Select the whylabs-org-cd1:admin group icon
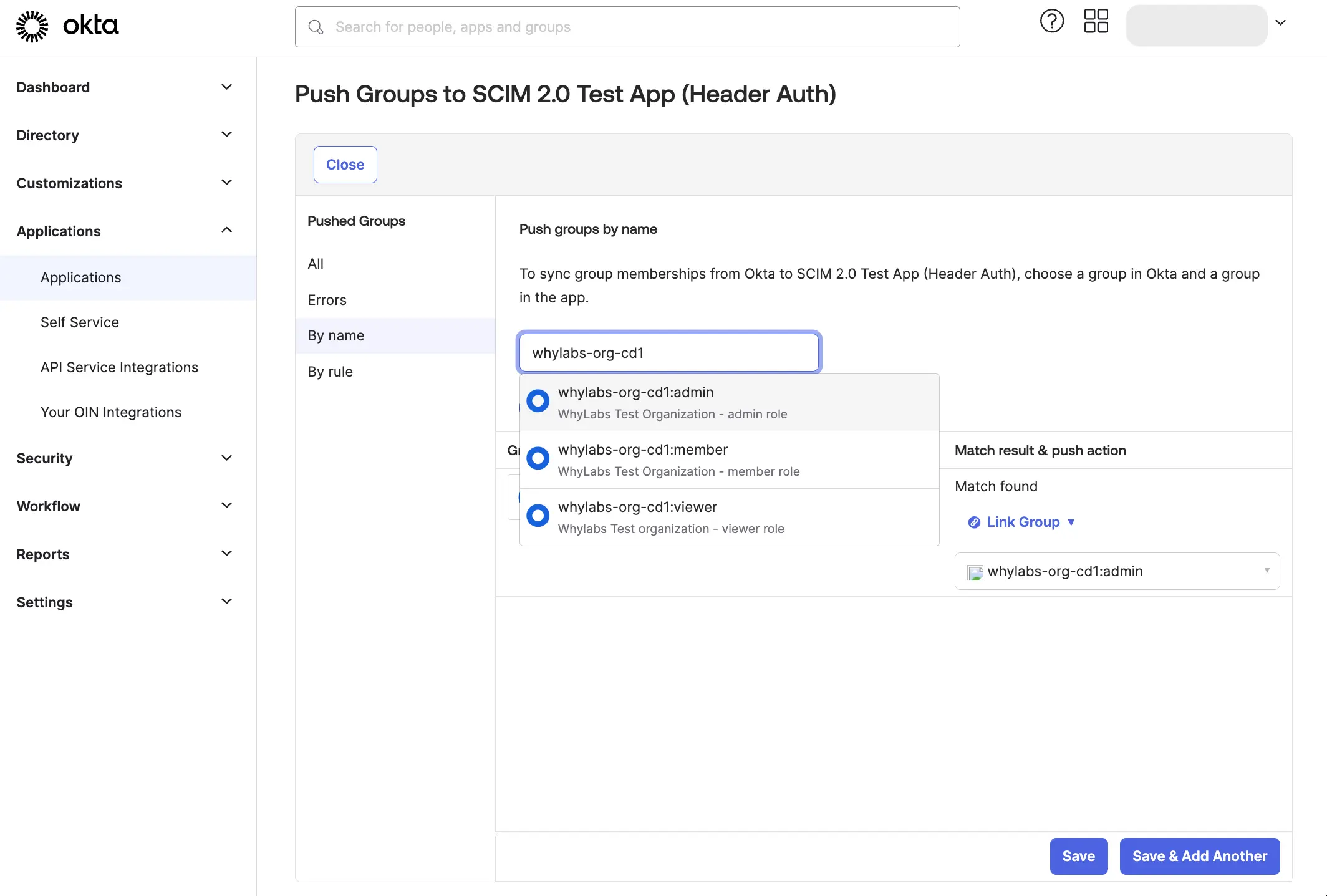1327x896 pixels. [537, 400]
